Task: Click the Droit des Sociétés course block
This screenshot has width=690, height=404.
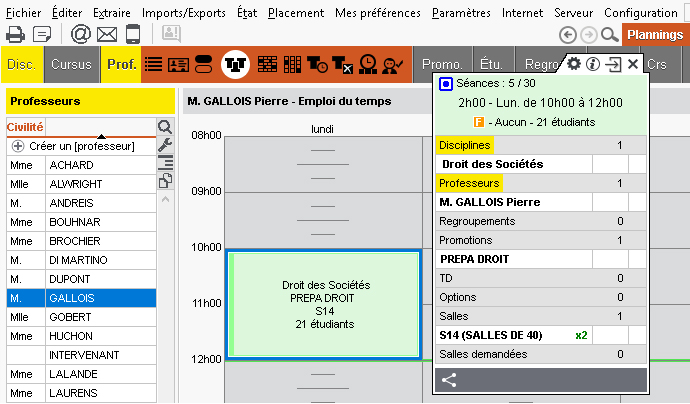Action: [324, 305]
